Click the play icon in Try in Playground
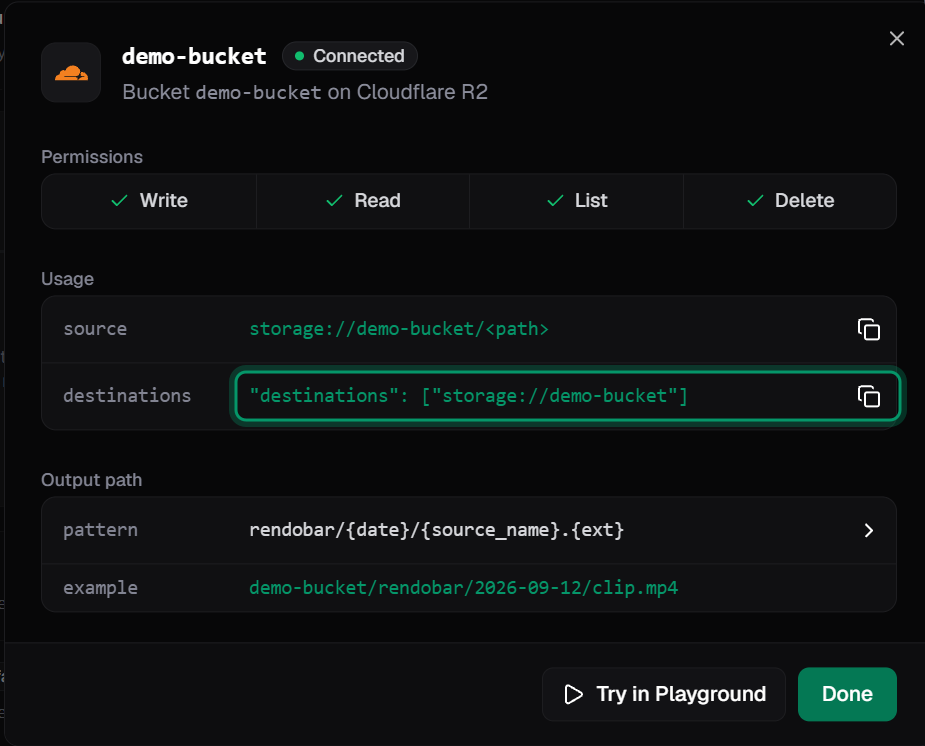 [573, 694]
